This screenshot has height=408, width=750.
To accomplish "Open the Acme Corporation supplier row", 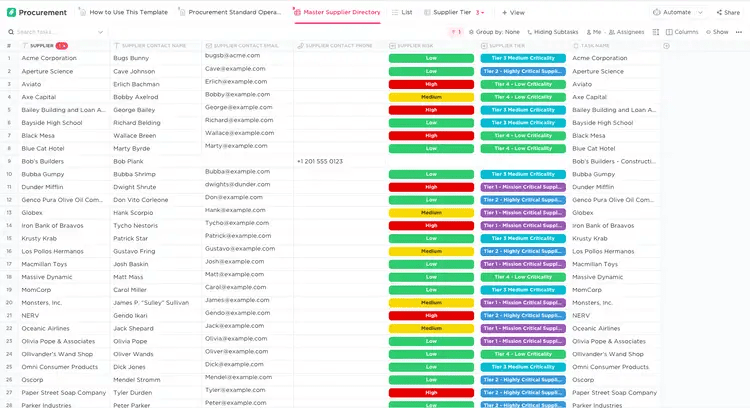I will [49, 58].
